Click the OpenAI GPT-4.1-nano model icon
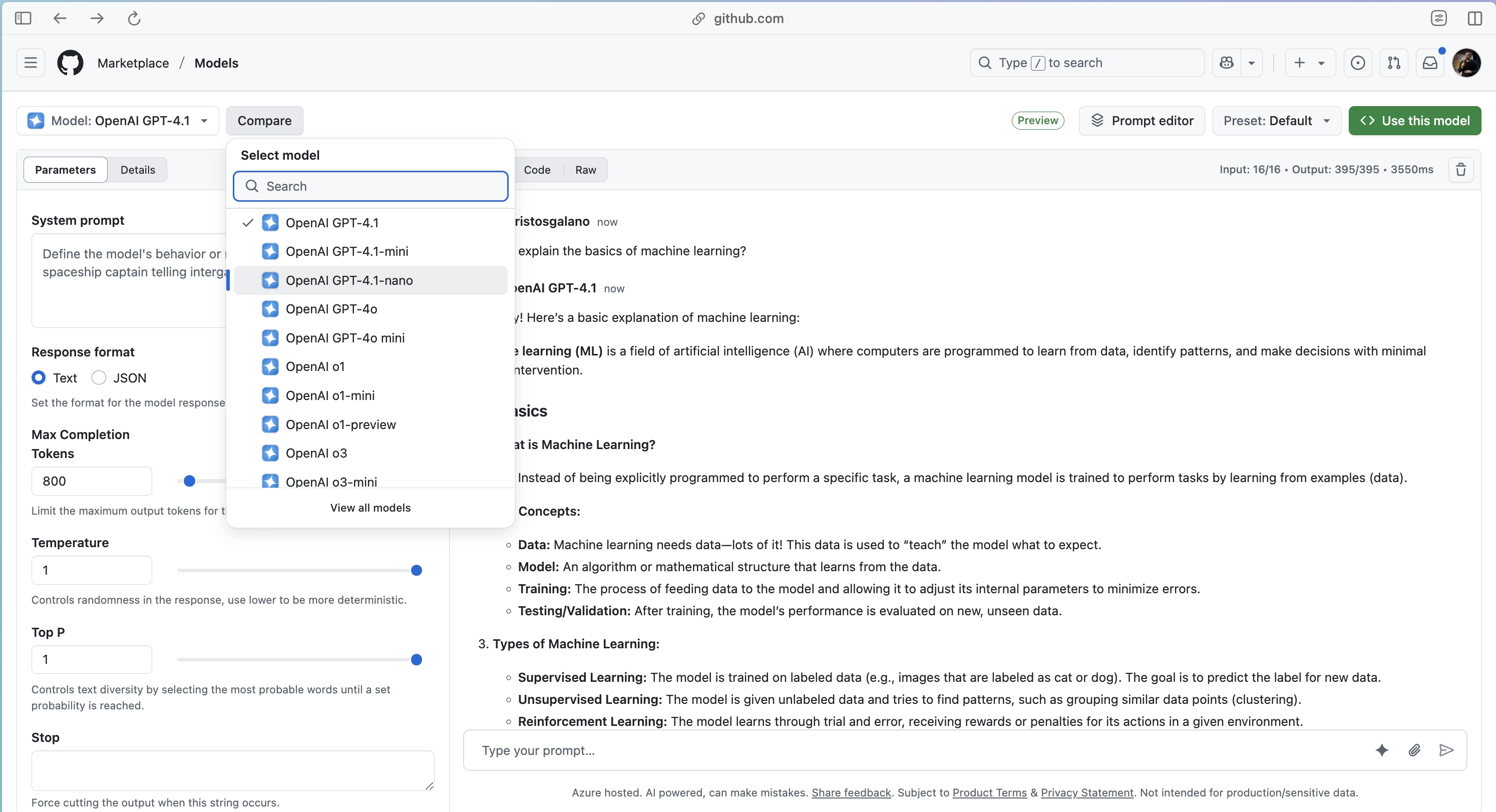Image resolution: width=1496 pixels, height=812 pixels. click(x=270, y=280)
